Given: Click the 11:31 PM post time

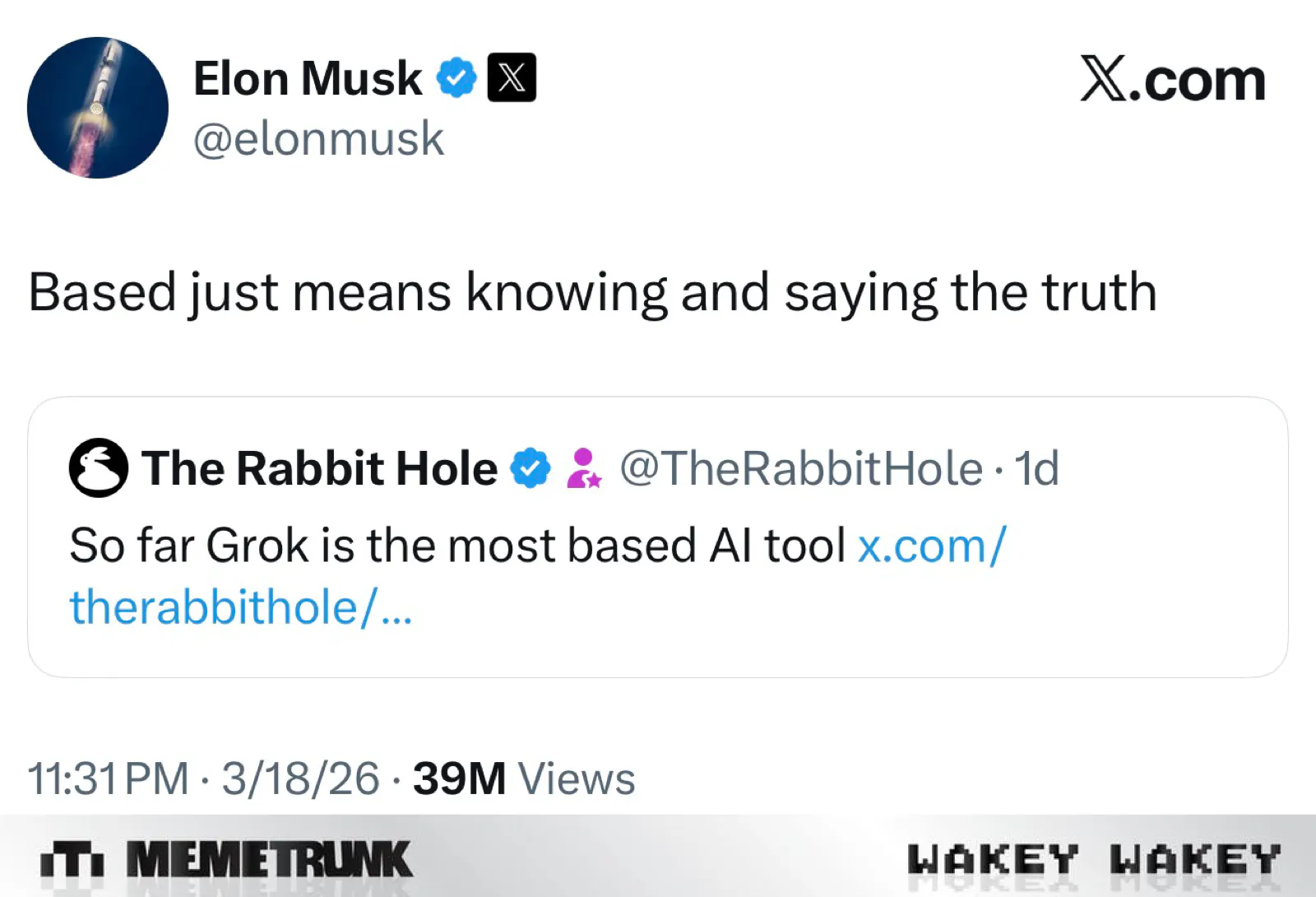Looking at the screenshot, I should point(109,778).
